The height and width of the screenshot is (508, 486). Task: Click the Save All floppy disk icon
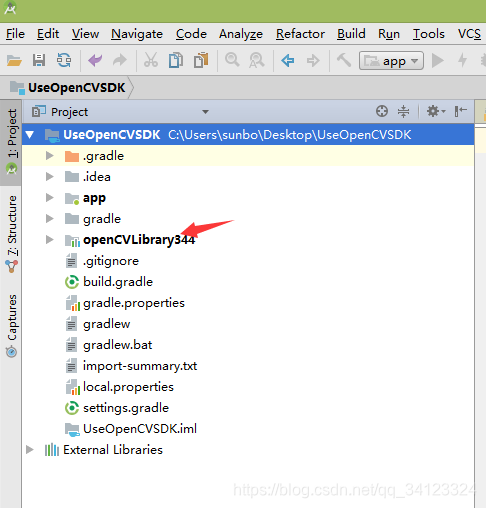pos(39,60)
